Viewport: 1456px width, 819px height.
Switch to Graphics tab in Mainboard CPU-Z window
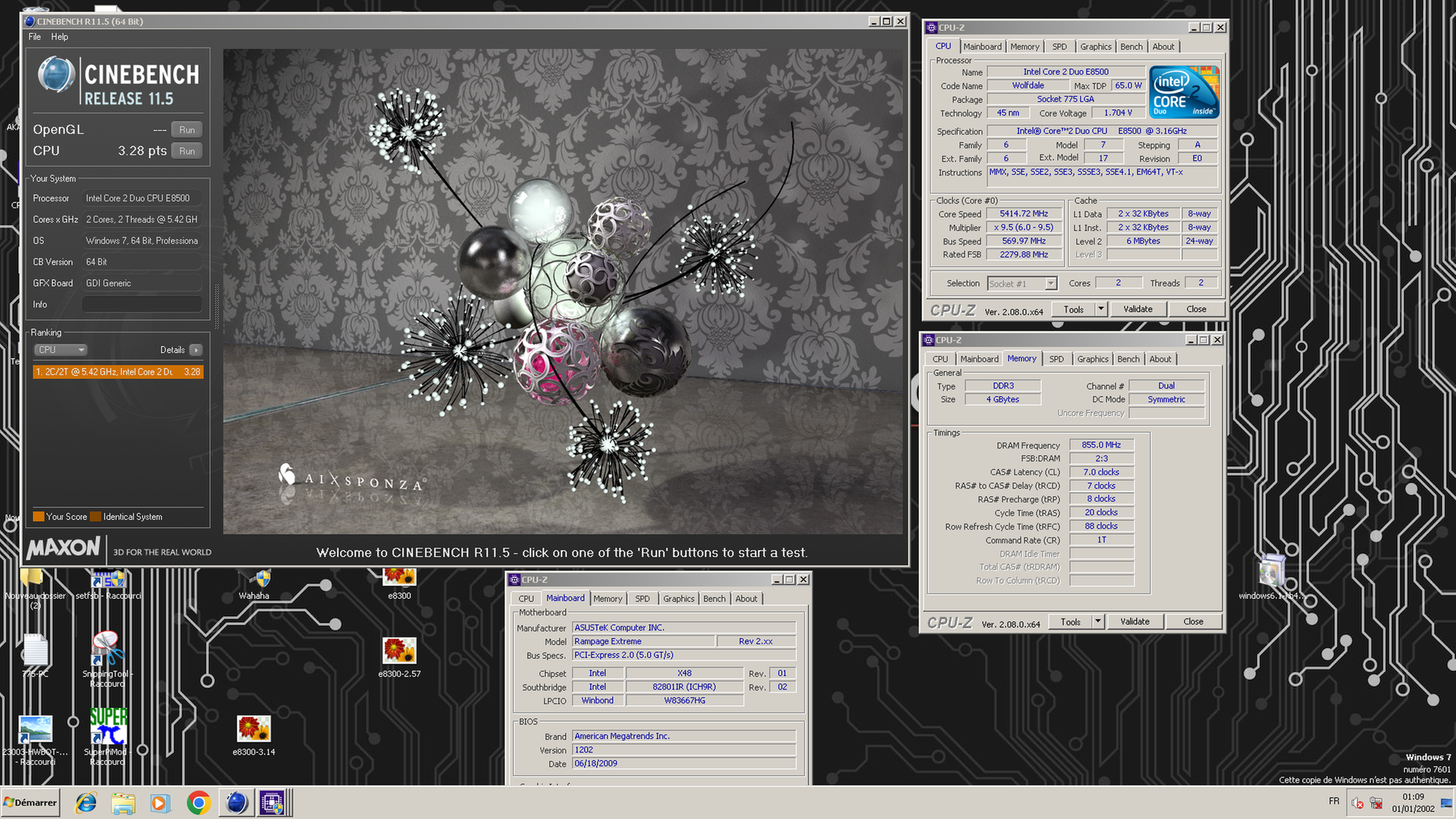679,598
